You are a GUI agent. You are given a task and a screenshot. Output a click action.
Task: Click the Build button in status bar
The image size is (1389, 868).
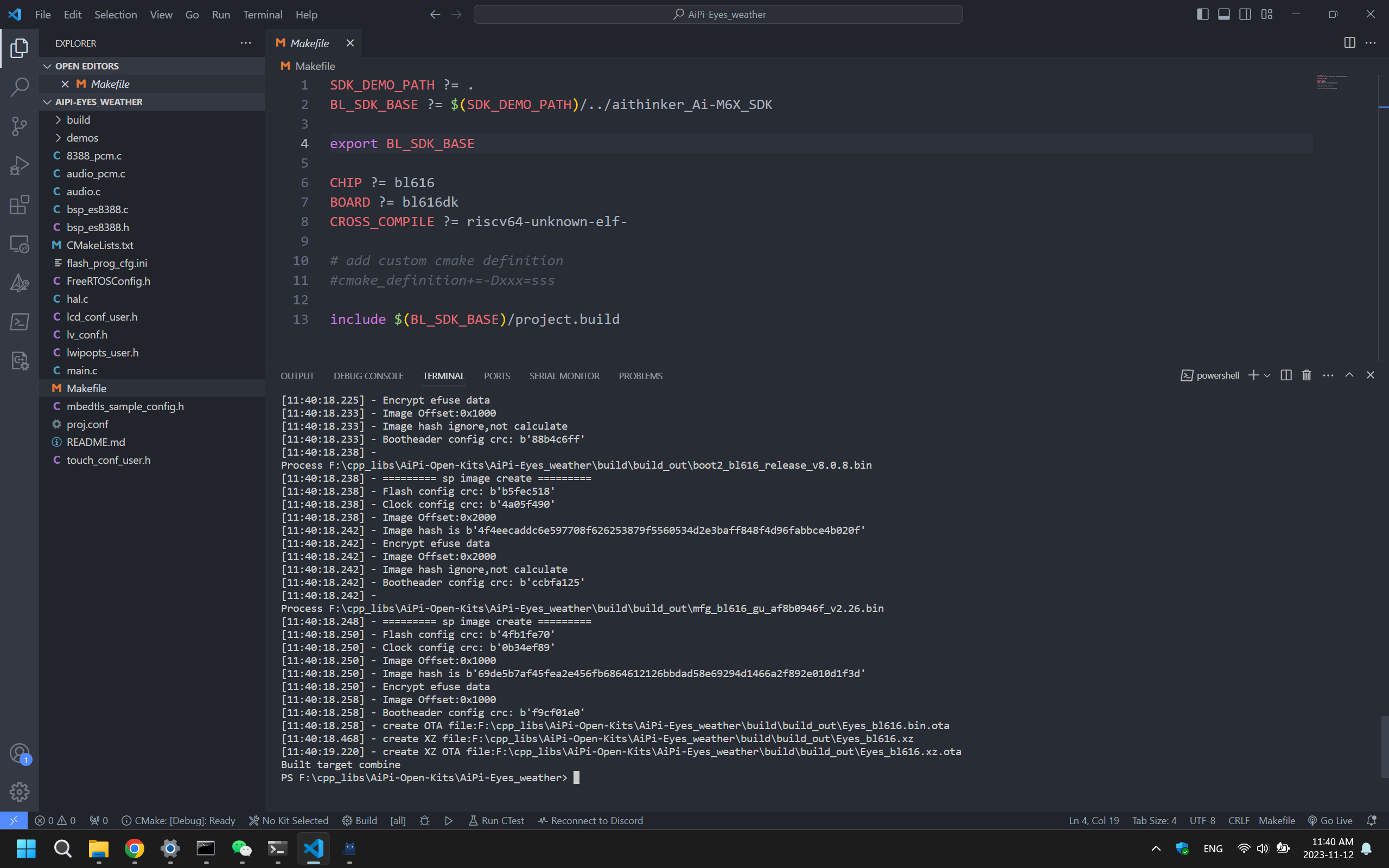[x=359, y=820]
